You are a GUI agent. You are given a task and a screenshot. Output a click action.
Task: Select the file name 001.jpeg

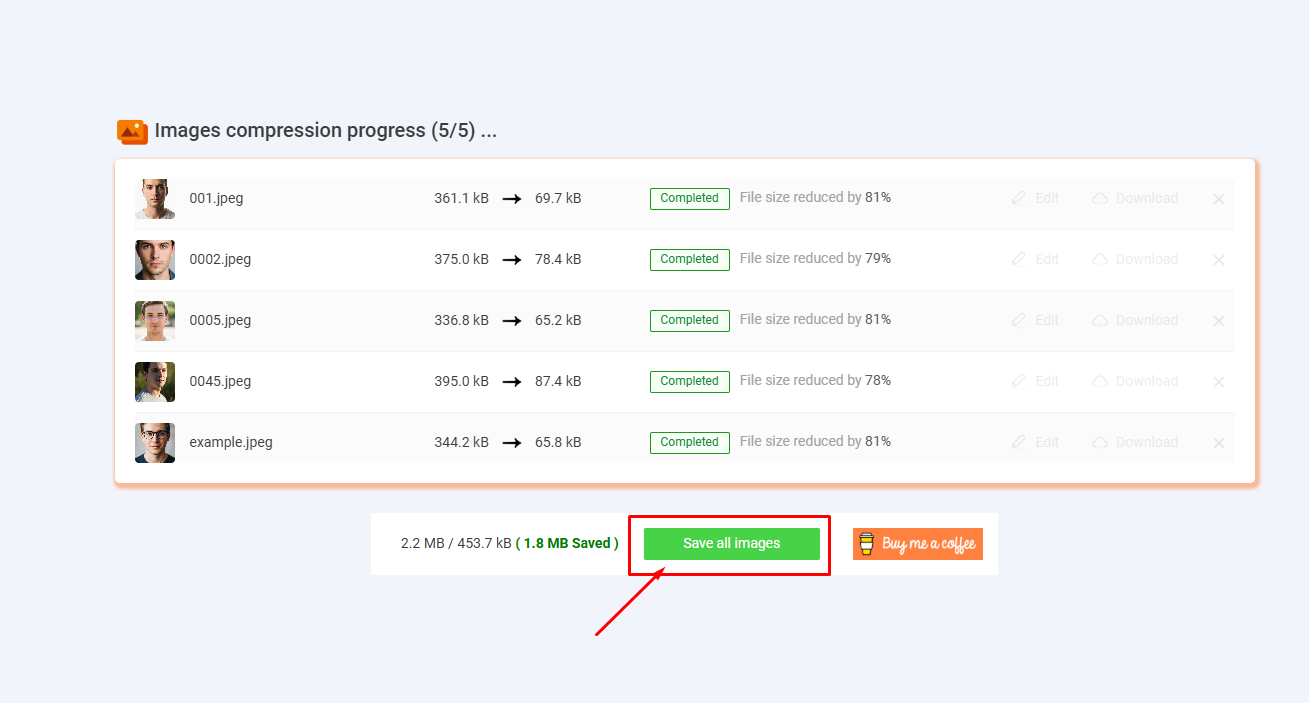(x=216, y=199)
